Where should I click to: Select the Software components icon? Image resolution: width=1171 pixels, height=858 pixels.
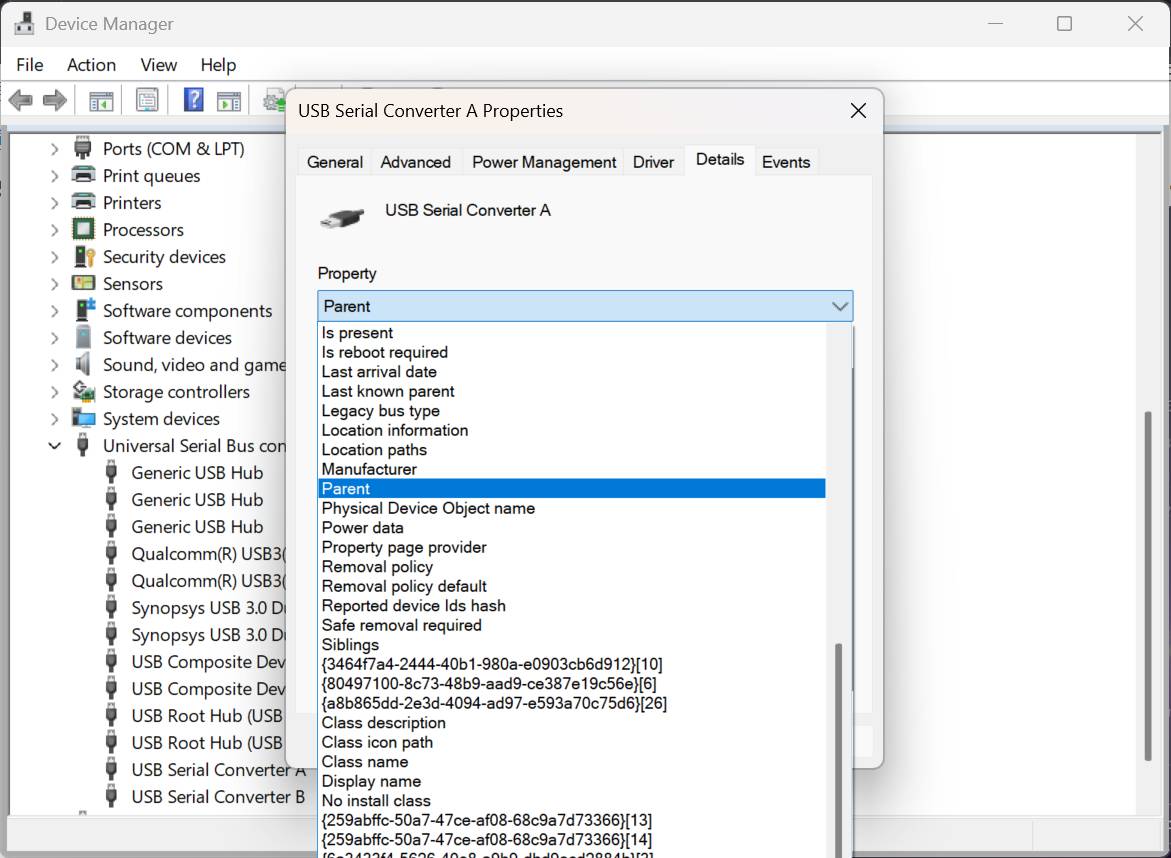tap(85, 310)
